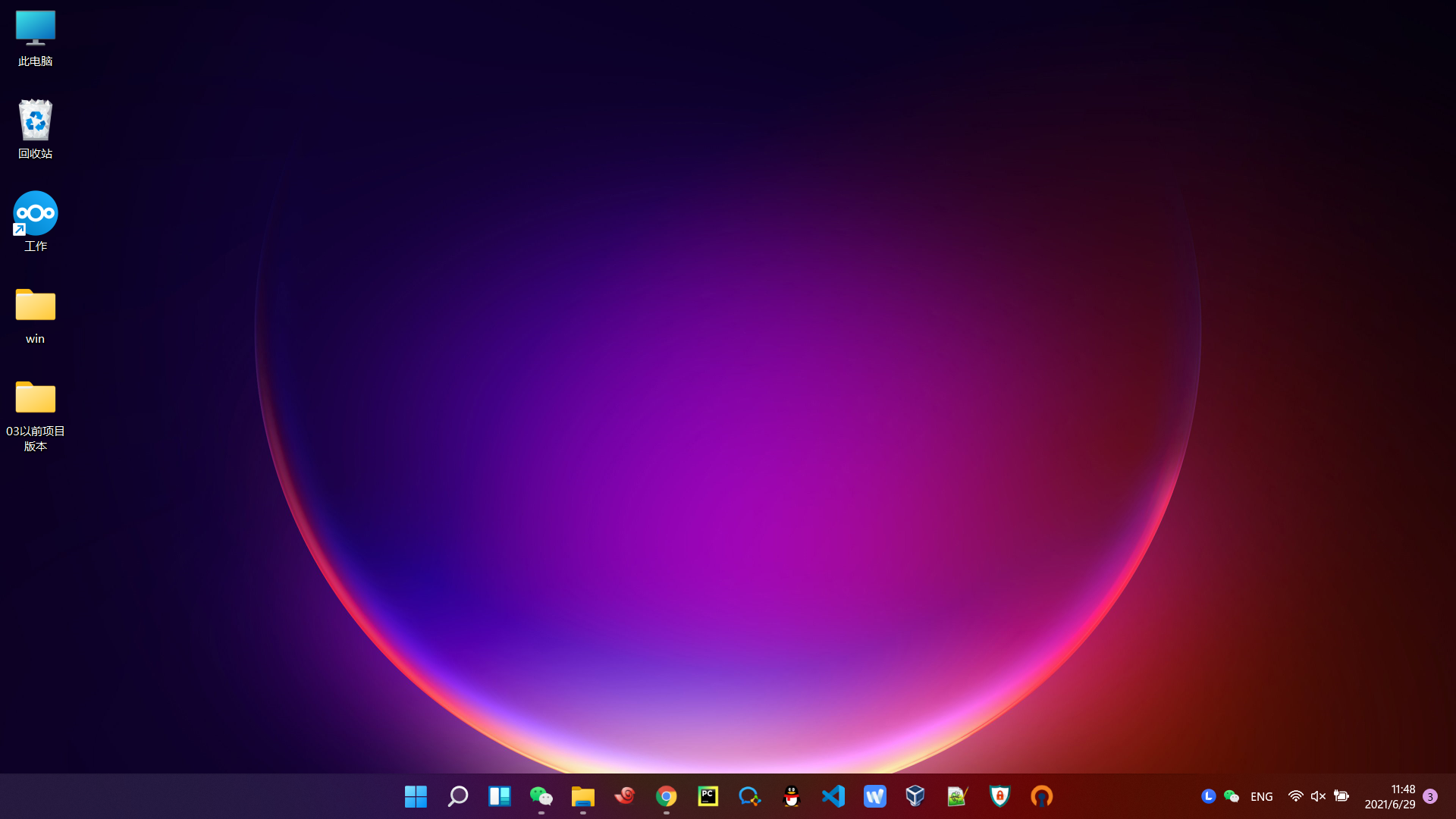Click the WeChat system tray icon

[x=1231, y=796]
